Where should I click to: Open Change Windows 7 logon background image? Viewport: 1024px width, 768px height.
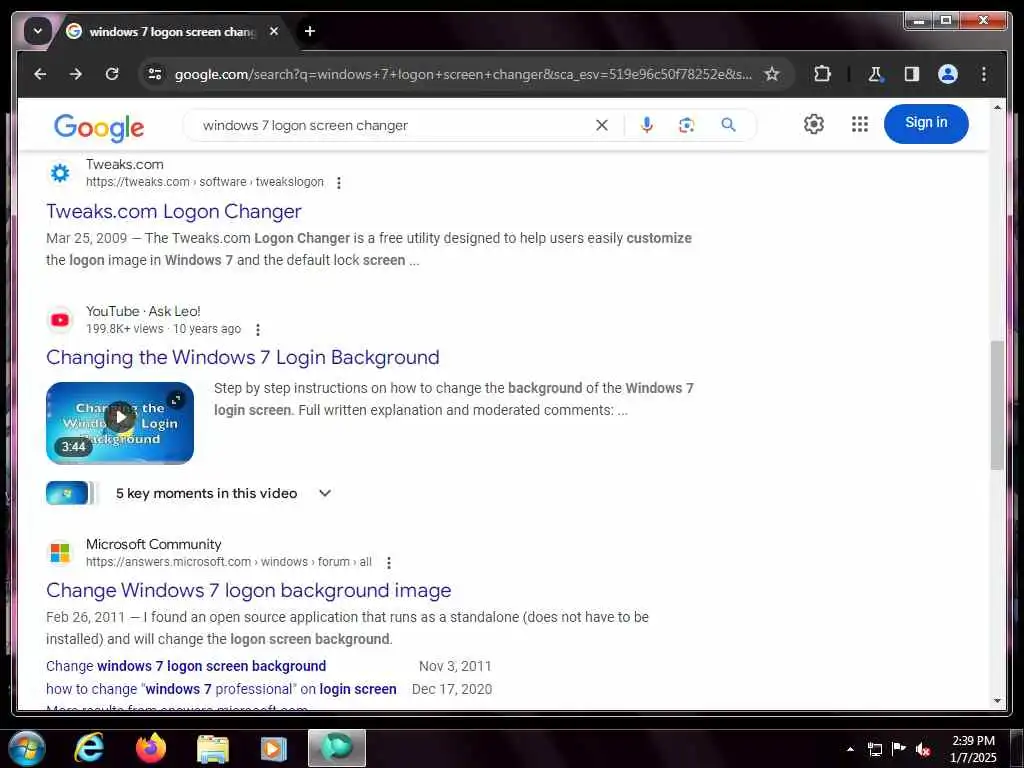(248, 590)
